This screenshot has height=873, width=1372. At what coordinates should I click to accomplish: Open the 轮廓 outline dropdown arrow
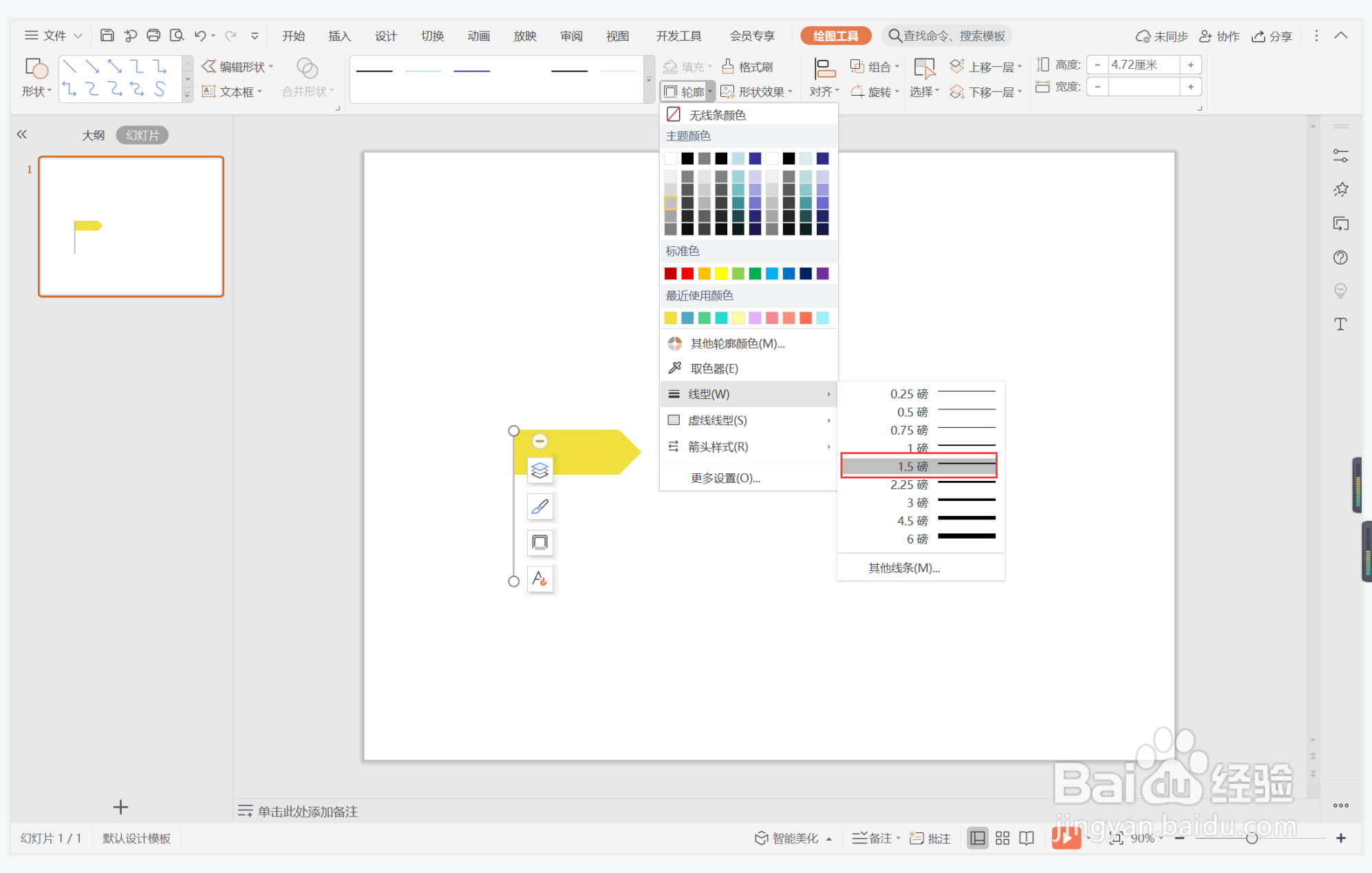pos(710,91)
